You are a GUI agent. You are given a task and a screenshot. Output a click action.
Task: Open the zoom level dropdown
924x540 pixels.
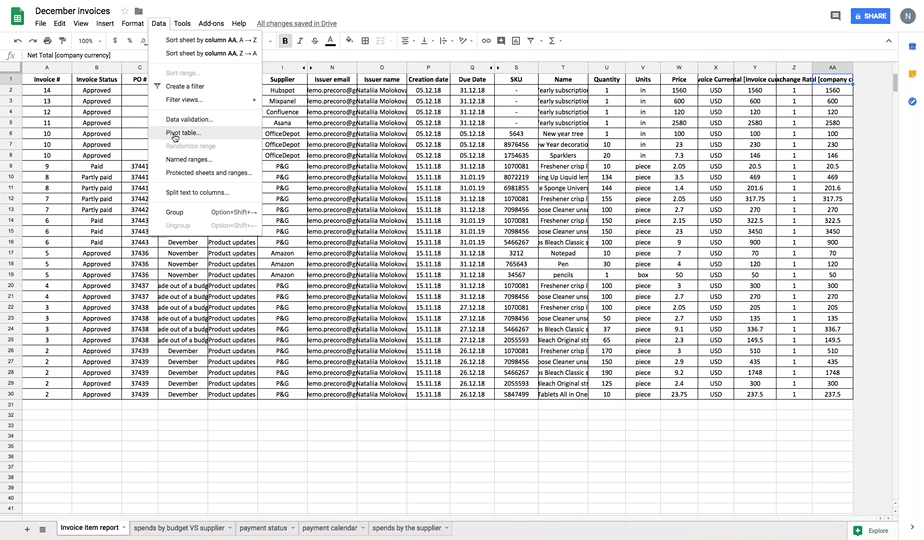90,41
